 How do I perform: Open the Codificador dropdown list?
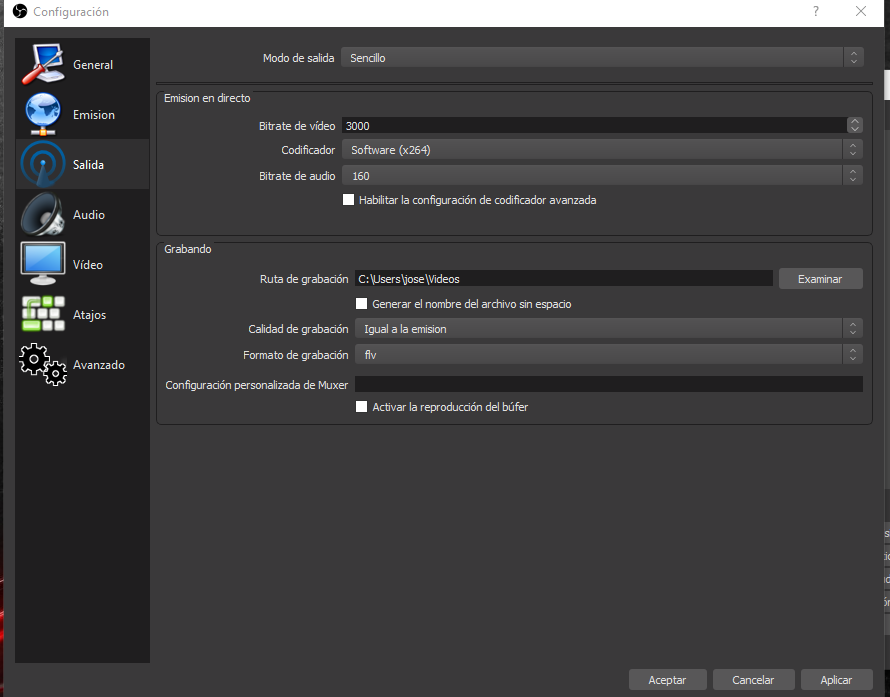pos(601,150)
